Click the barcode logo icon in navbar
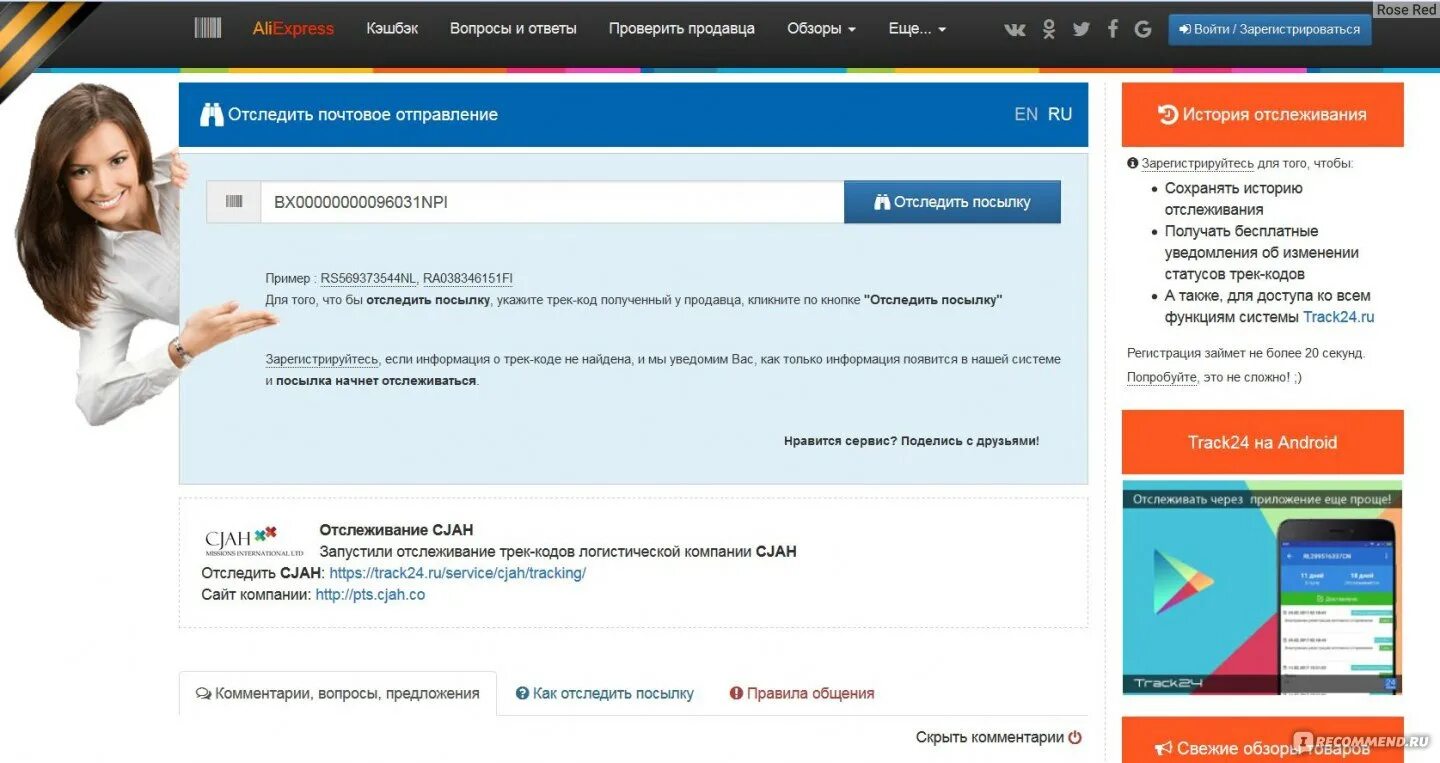Image resolution: width=1440 pixels, height=763 pixels. [x=208, y=28]
